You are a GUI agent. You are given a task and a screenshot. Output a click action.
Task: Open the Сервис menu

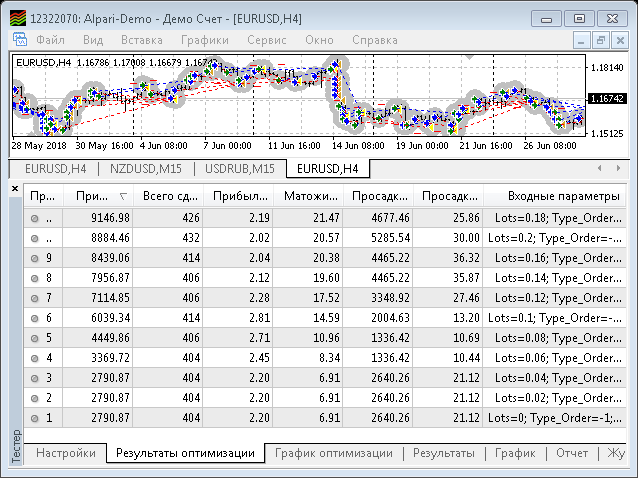click(267, 40)
